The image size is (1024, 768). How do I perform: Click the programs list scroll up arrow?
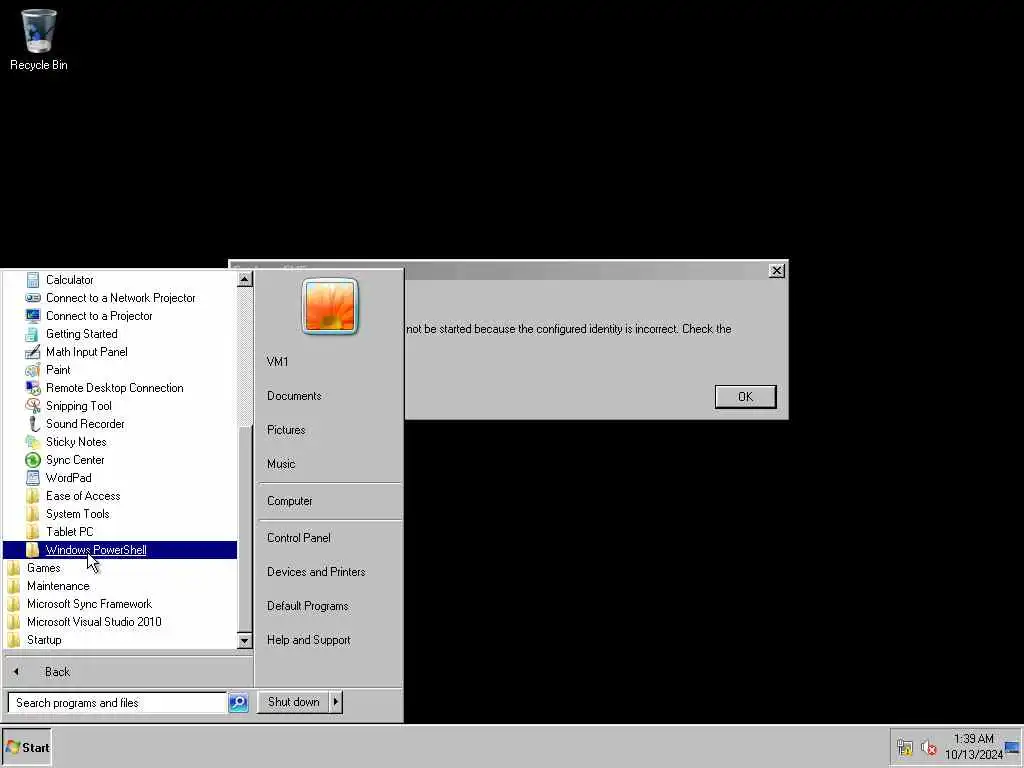244,280
